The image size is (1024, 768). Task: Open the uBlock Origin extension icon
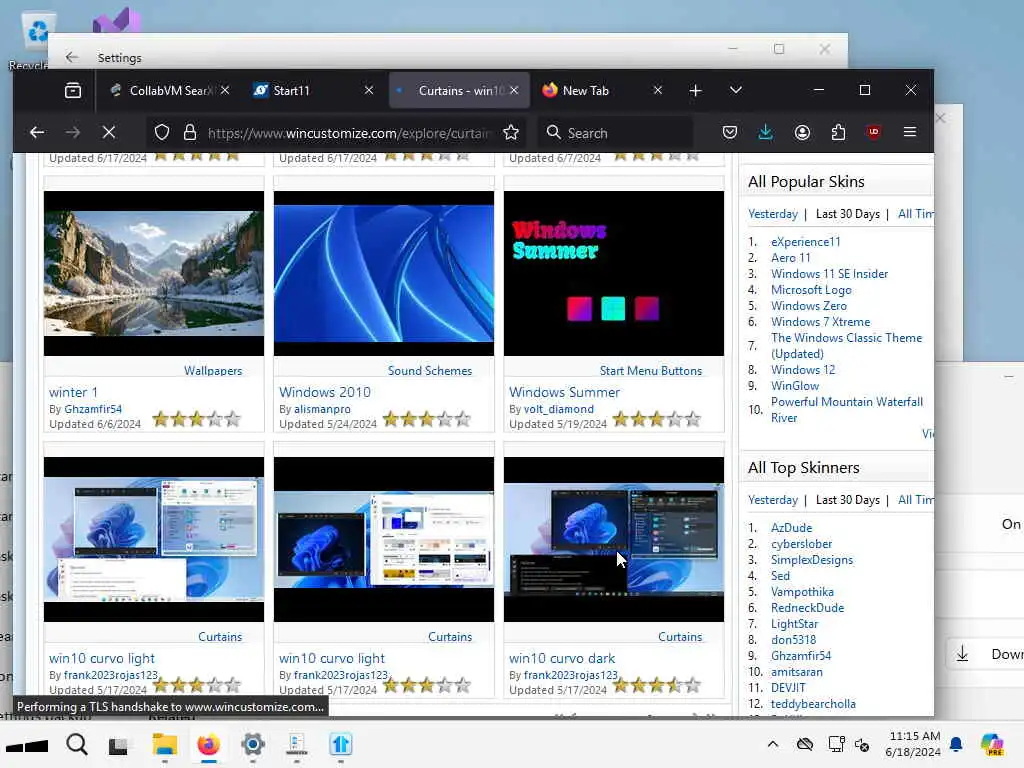[873, 133]
